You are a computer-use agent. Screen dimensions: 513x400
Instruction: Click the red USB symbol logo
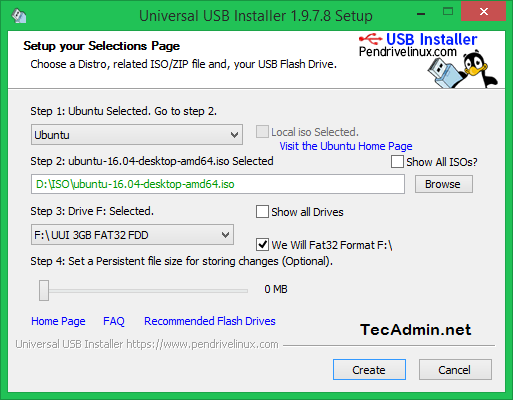[371, 39]
